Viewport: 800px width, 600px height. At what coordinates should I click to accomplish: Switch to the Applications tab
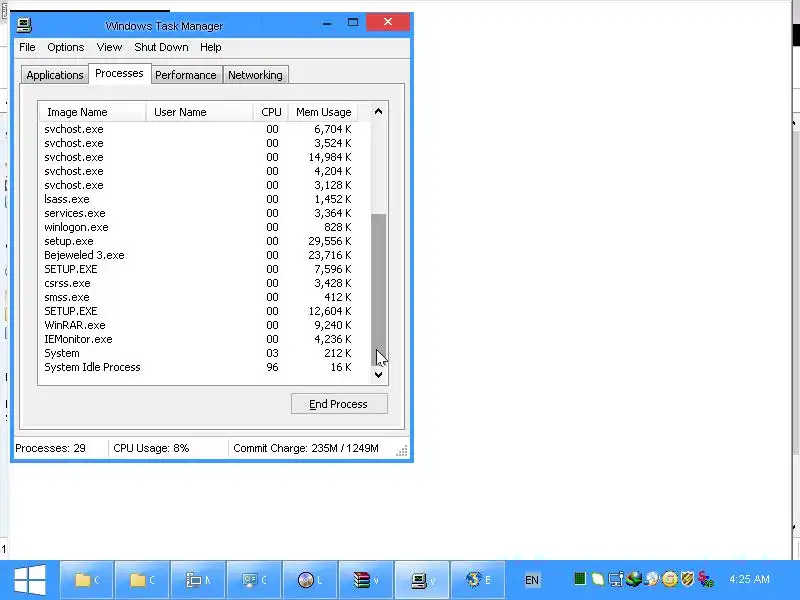[x=55, y=75]
